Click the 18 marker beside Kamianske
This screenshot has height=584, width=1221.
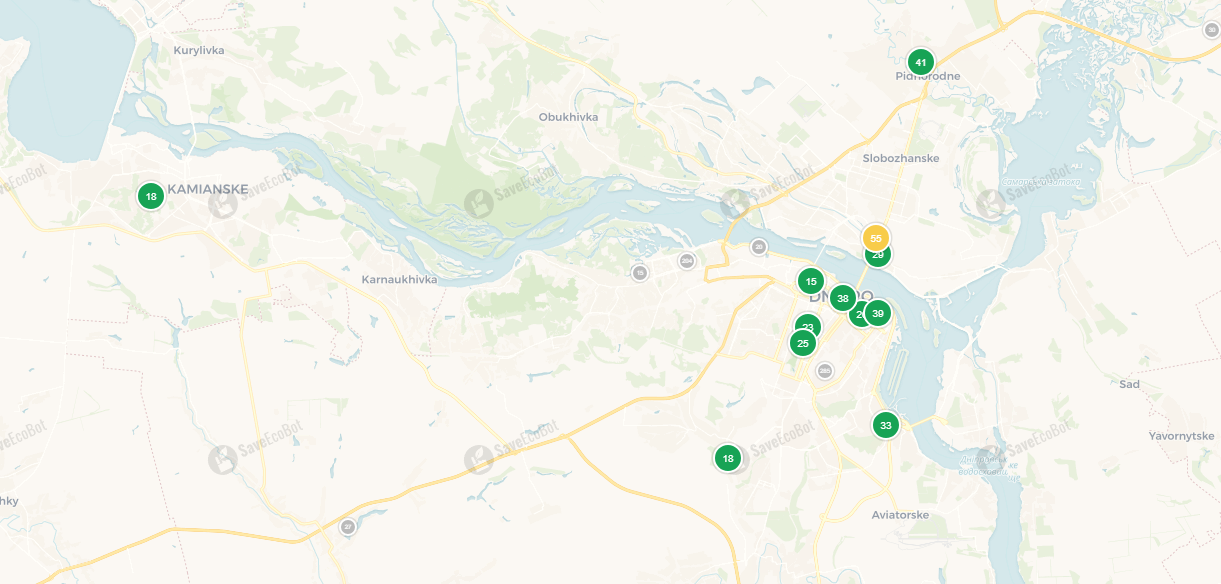click(150, 196)
